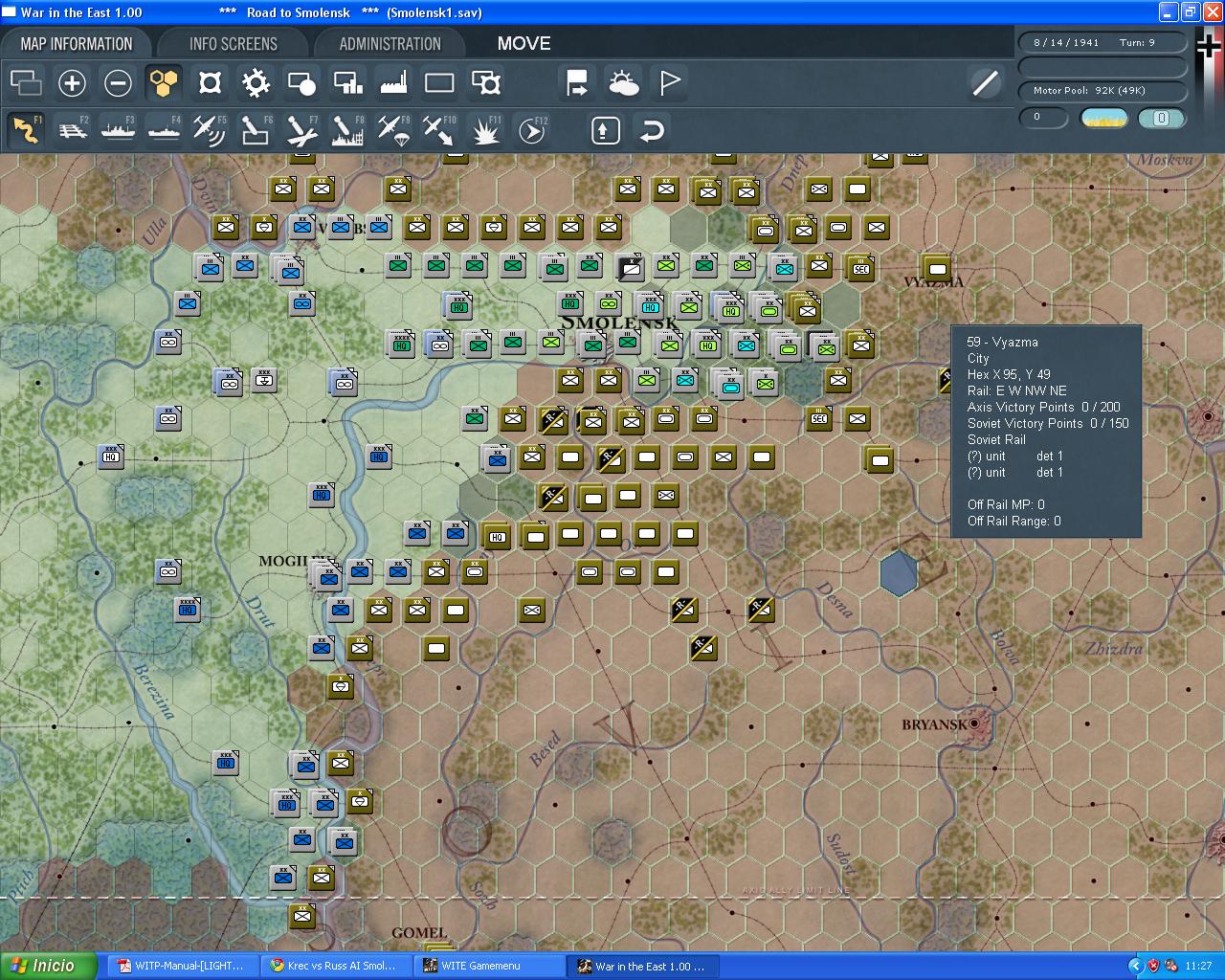Image resolution: width=1225 pixels, height=980 pixels.
Task: Click the gear-shaped map toggle icon
Action: click(x=256, y=83)
